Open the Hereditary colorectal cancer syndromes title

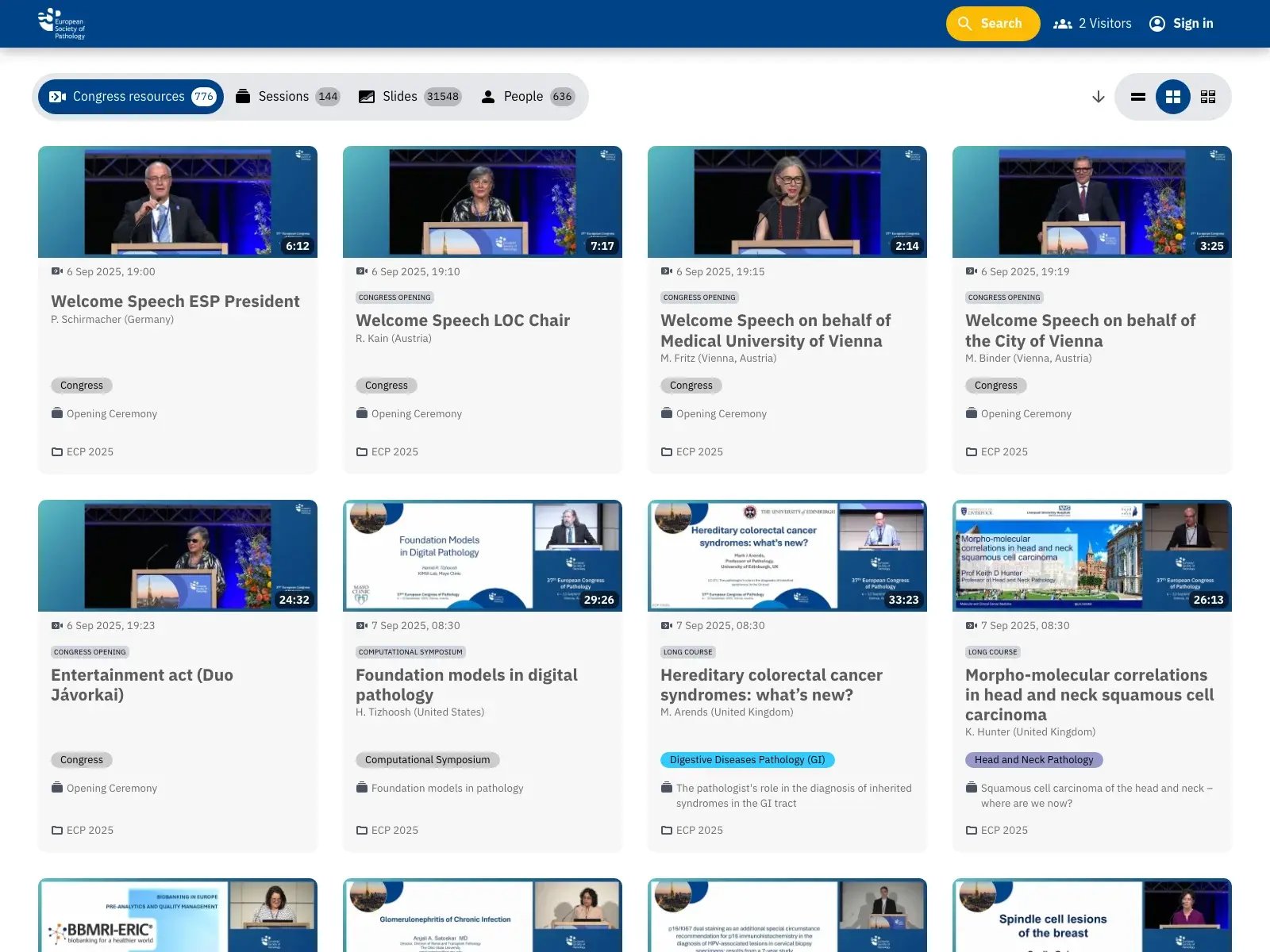(x=772, y=685)
